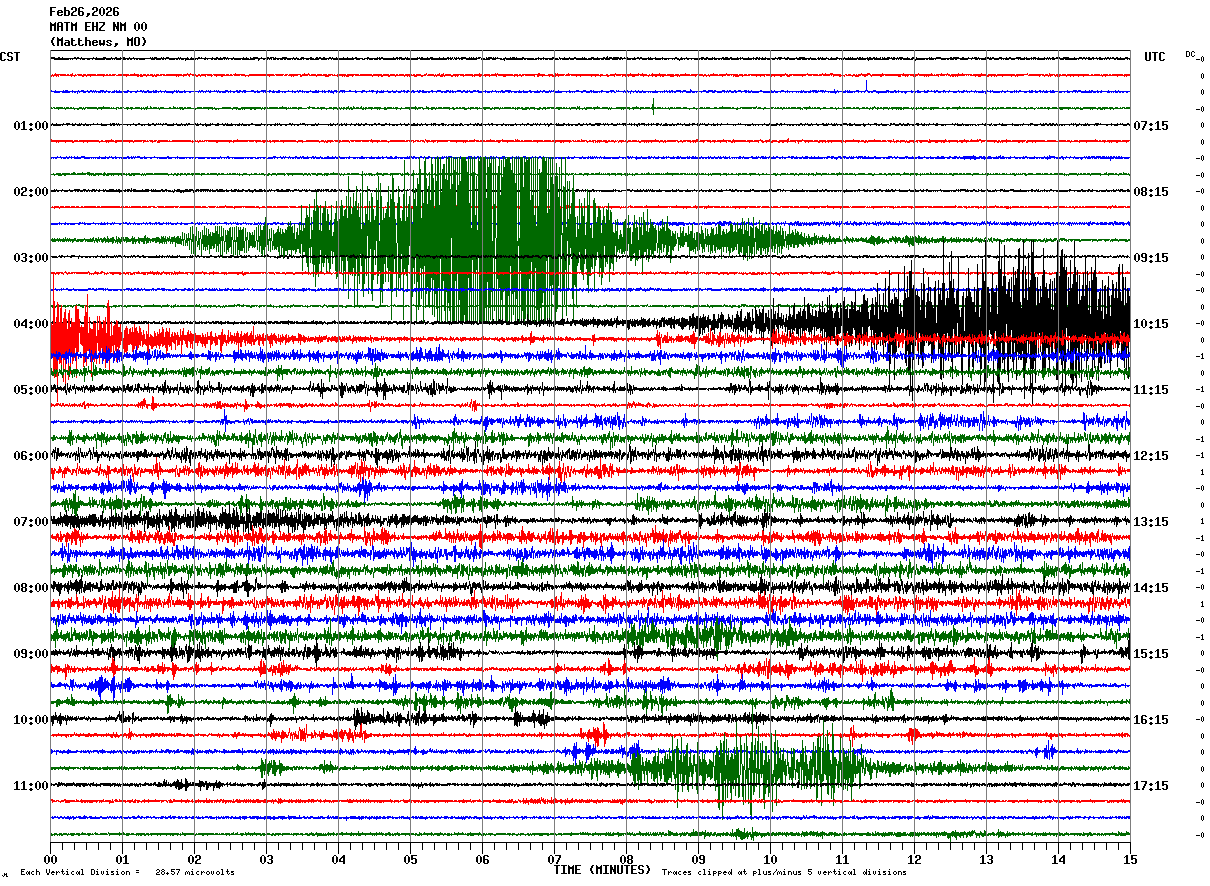This screenshot has height=886, width=1210.
Task: Click minute tick label 01 on the x-axis
Action: [x=123, y=860]
